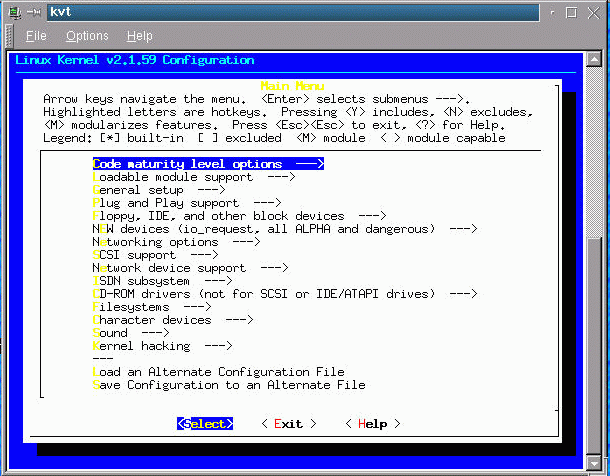Select Code maturity level options entry

click(x=208, y=164)
